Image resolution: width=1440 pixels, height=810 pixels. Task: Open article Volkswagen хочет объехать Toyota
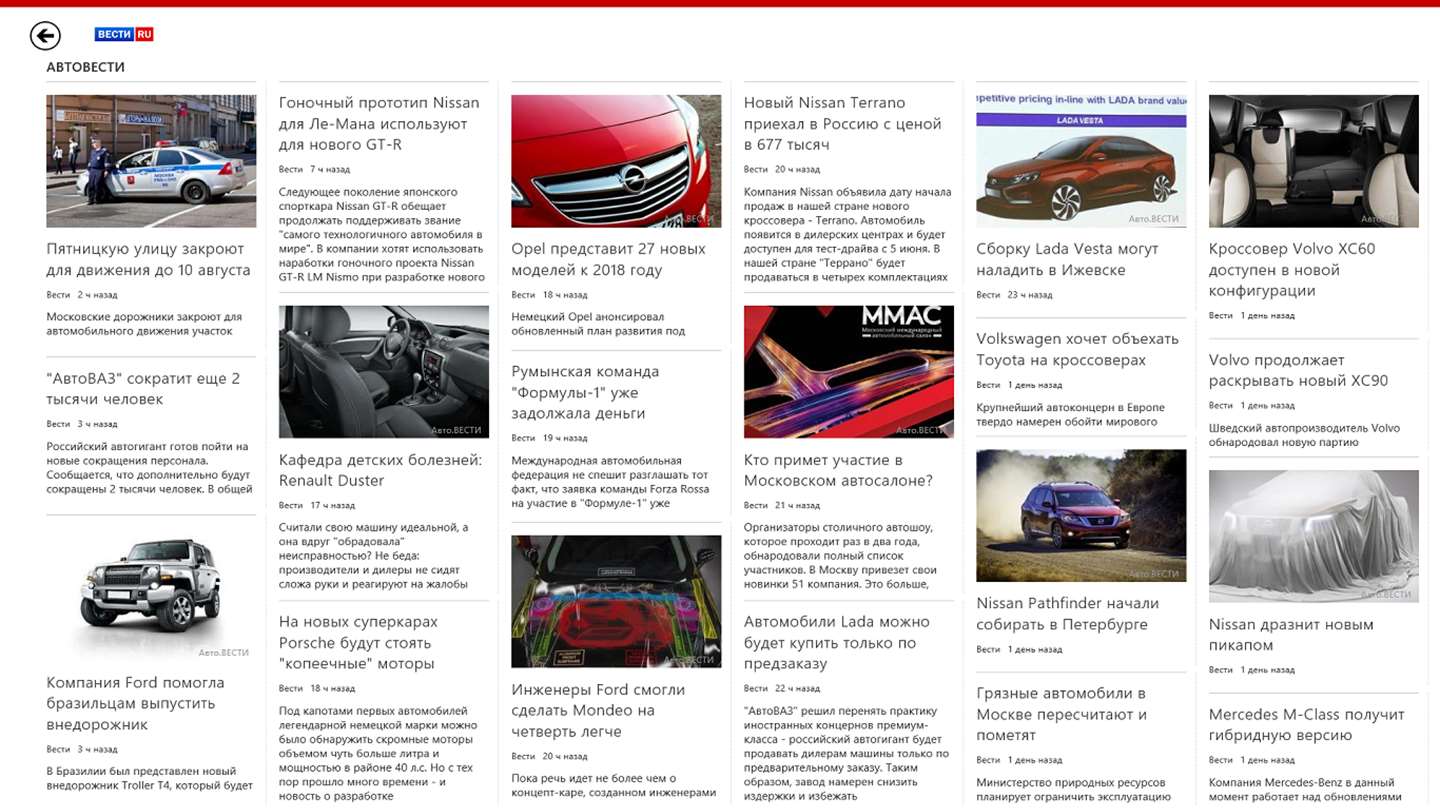(x=1077, y=349)
